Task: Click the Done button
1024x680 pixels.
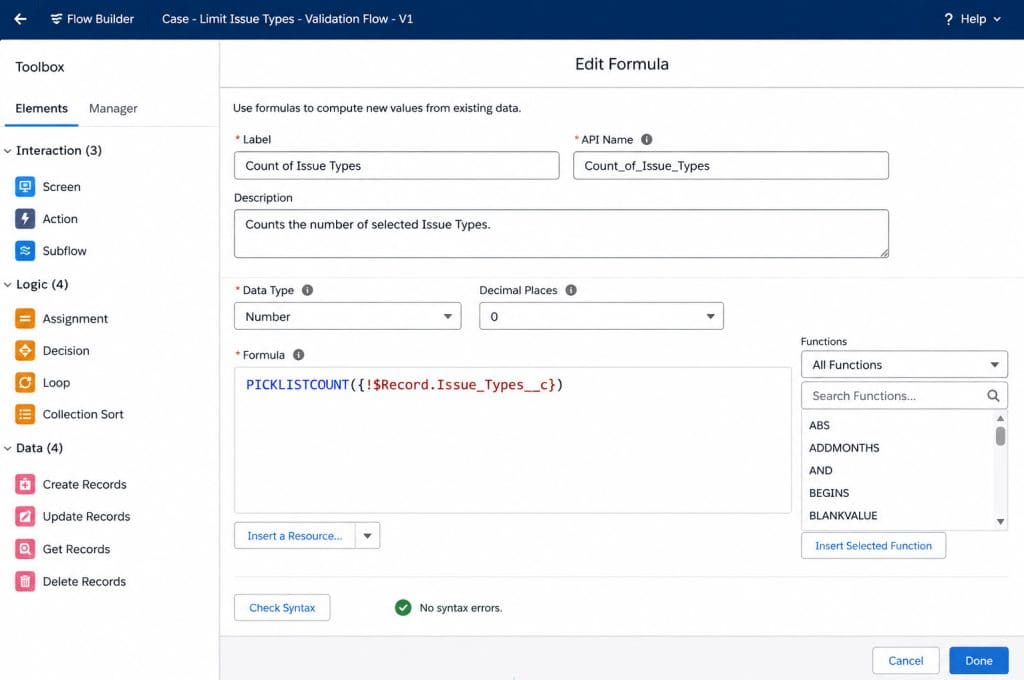Action: [978, 660]
